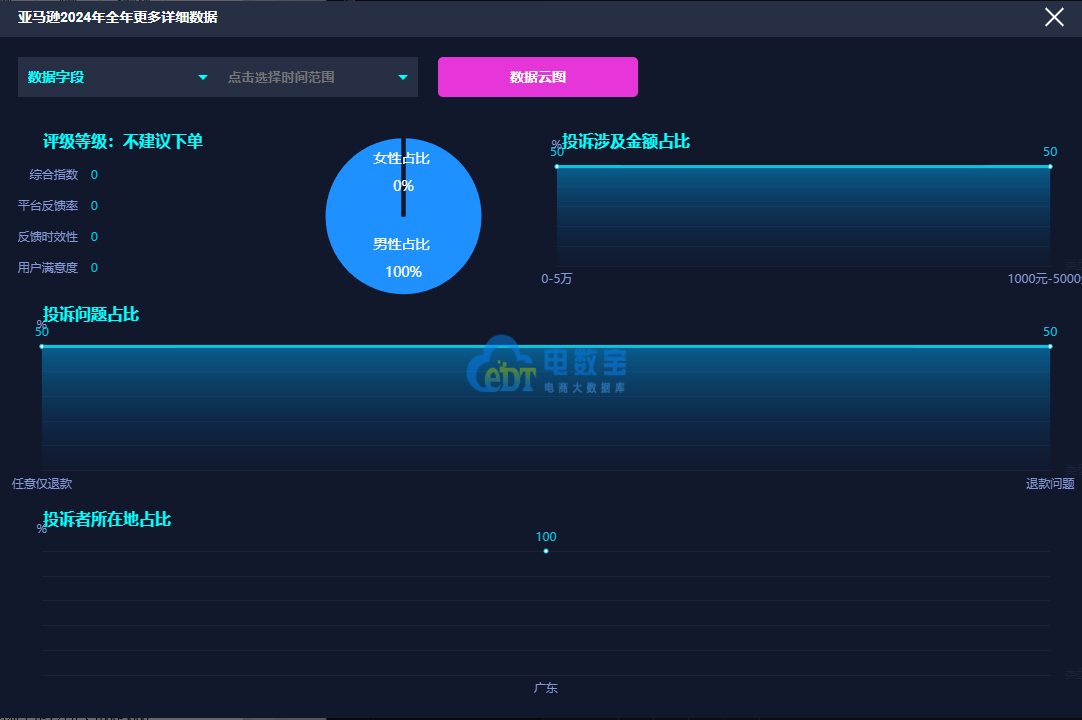This screenshot has width=1082, height=720.
Task: Select right data point of 投诉涉及金额占比 chart
Action: tap(1050, 166)
